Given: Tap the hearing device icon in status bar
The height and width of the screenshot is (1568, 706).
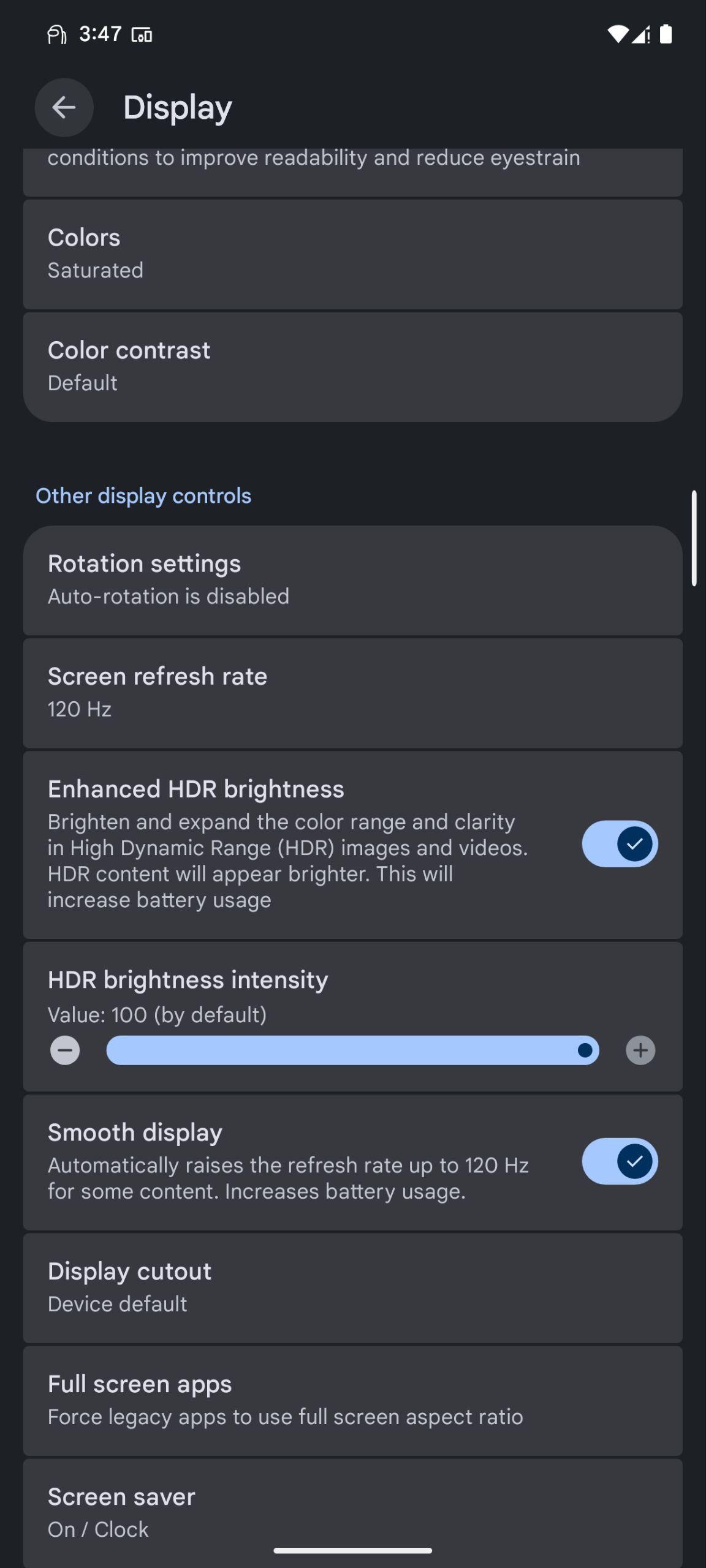Looking at the screenshot, I should (56, 35).
